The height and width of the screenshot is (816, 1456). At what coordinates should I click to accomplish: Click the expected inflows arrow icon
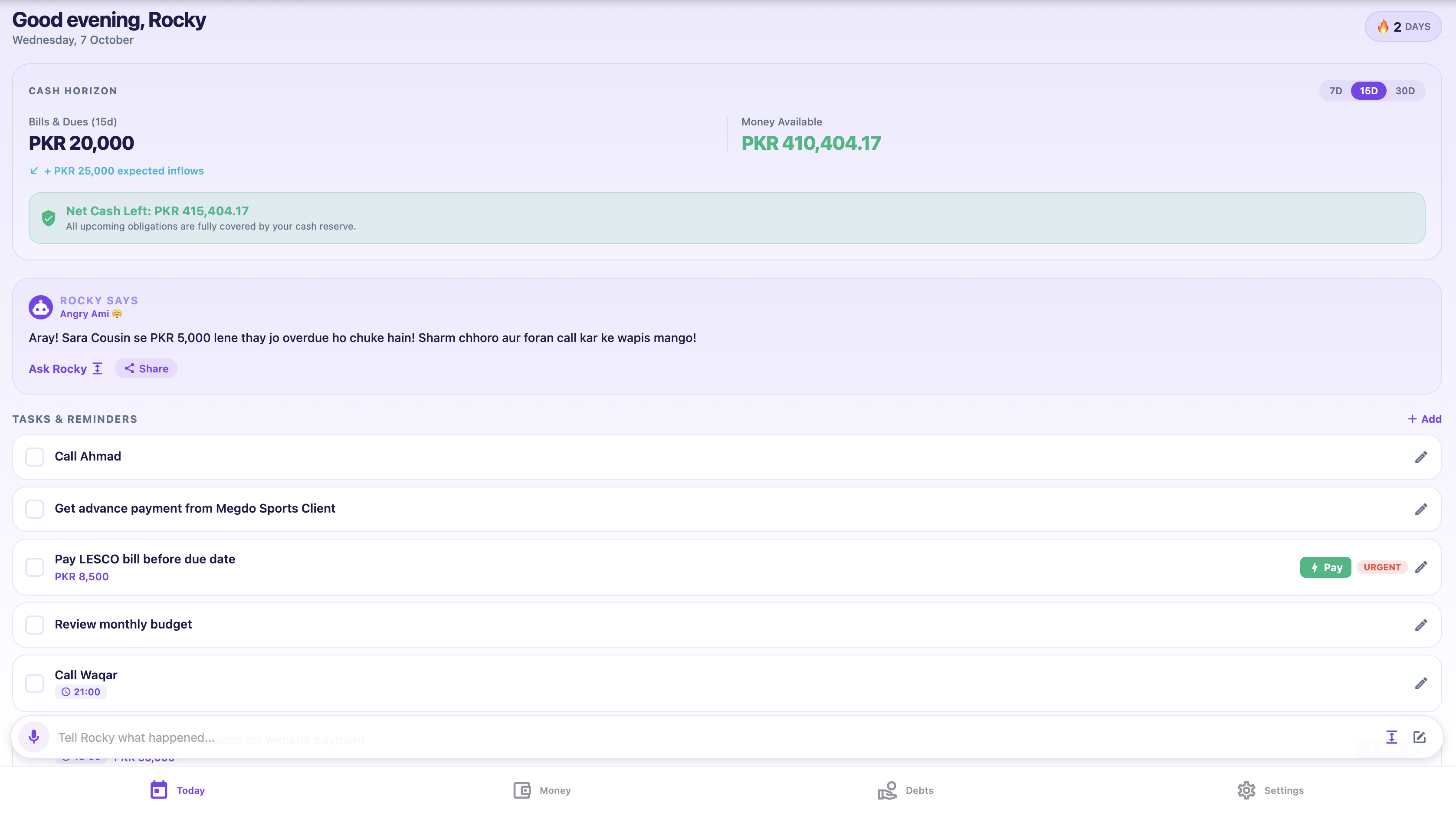coord(34,170)
